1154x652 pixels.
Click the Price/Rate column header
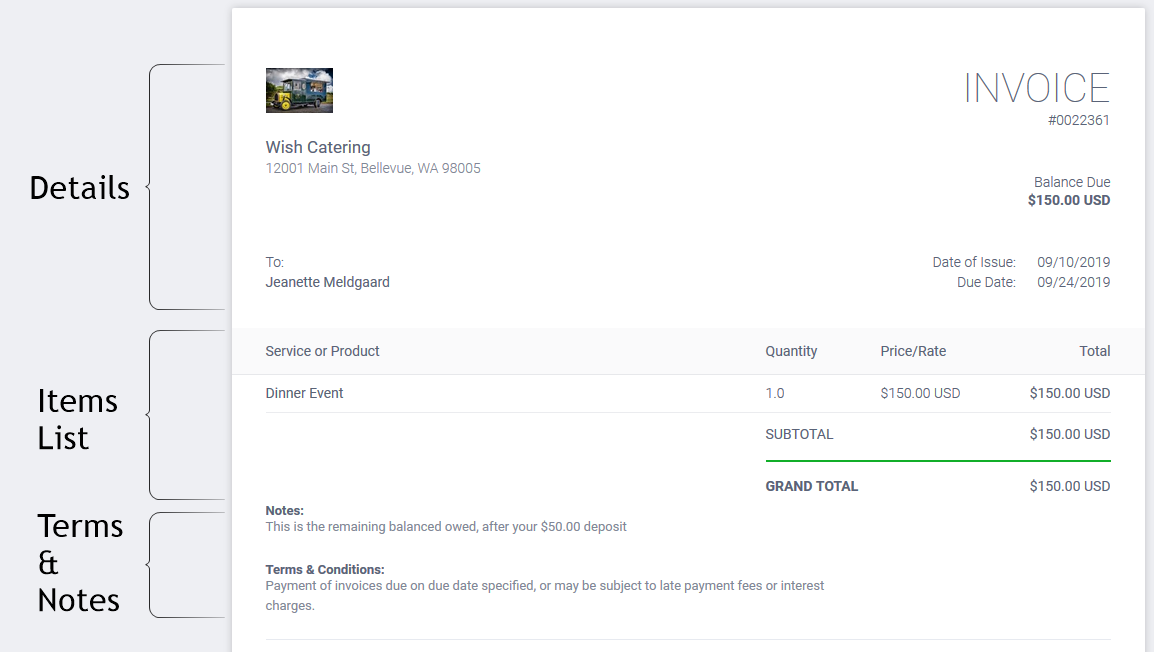coord(913,351)
